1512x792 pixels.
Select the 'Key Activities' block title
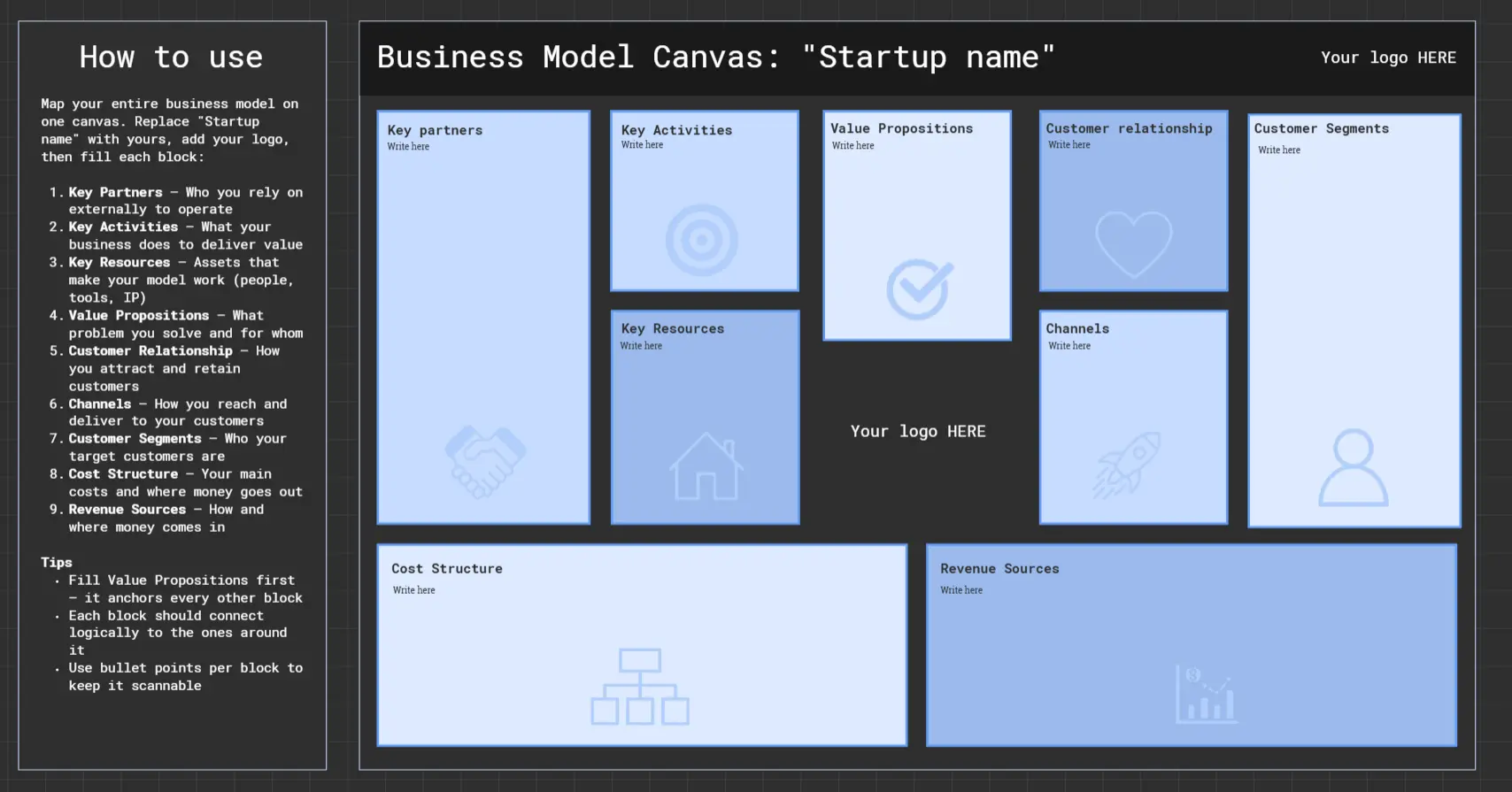676,130
